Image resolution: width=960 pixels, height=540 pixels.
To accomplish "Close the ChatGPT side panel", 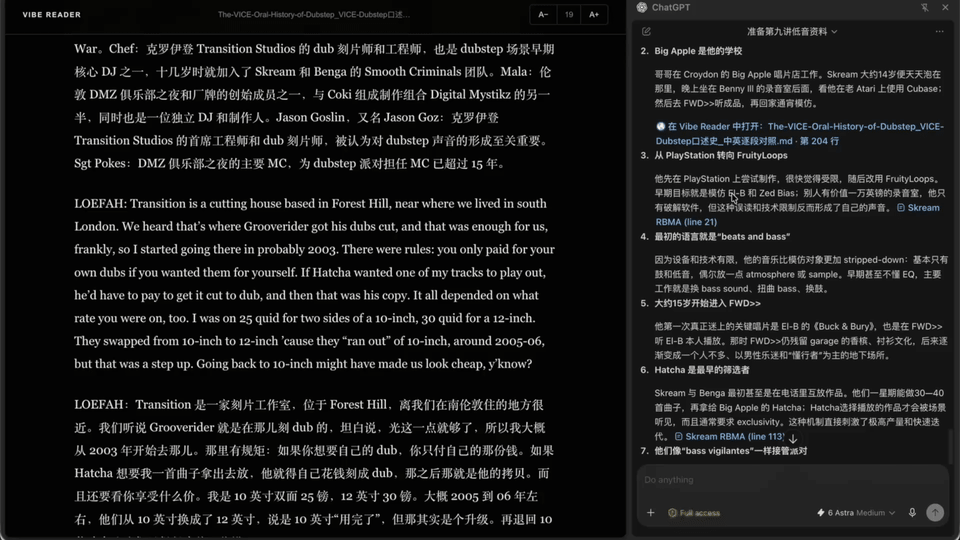I will (x=945, y=7).
